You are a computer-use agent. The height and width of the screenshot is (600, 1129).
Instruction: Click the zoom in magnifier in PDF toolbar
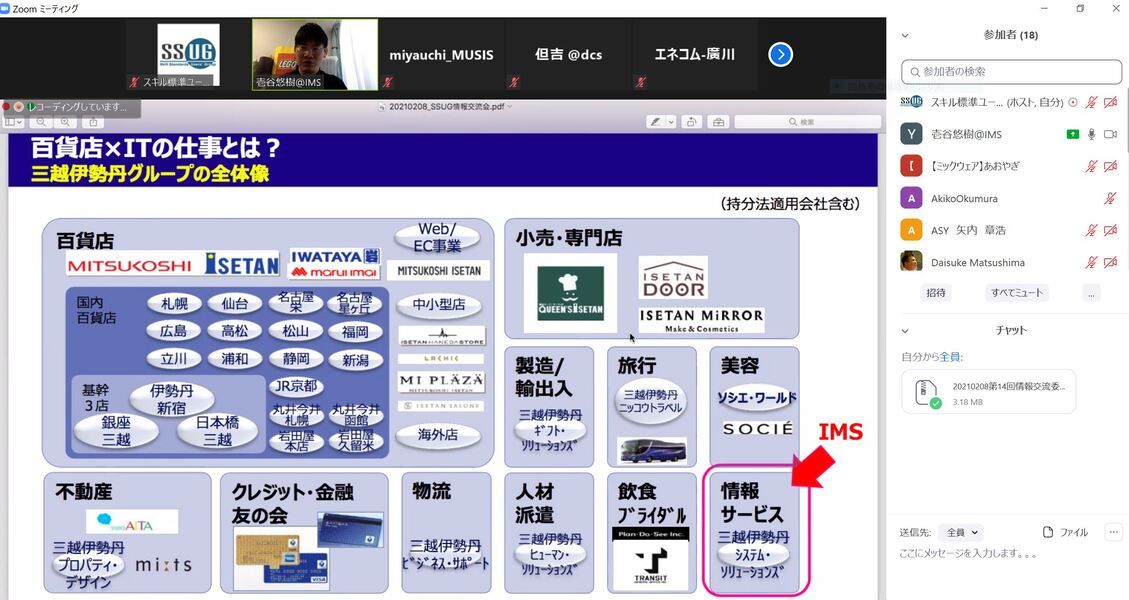[x=66, y=122]
